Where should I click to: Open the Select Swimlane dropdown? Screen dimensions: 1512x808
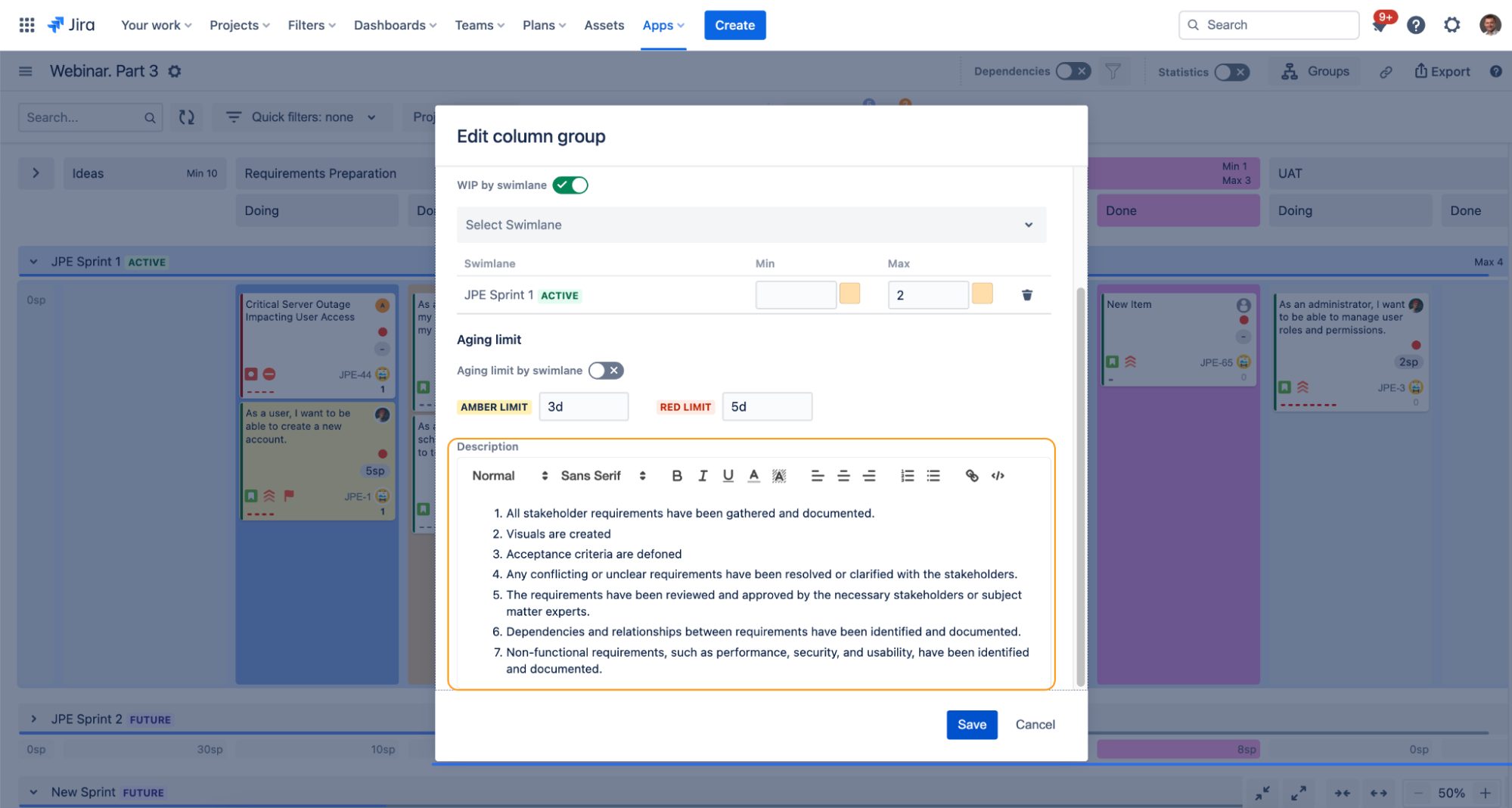(x=750, y=225)
